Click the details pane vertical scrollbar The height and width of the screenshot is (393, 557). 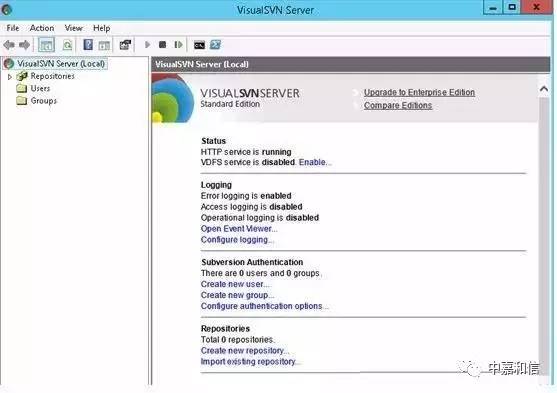pos(544,235)
